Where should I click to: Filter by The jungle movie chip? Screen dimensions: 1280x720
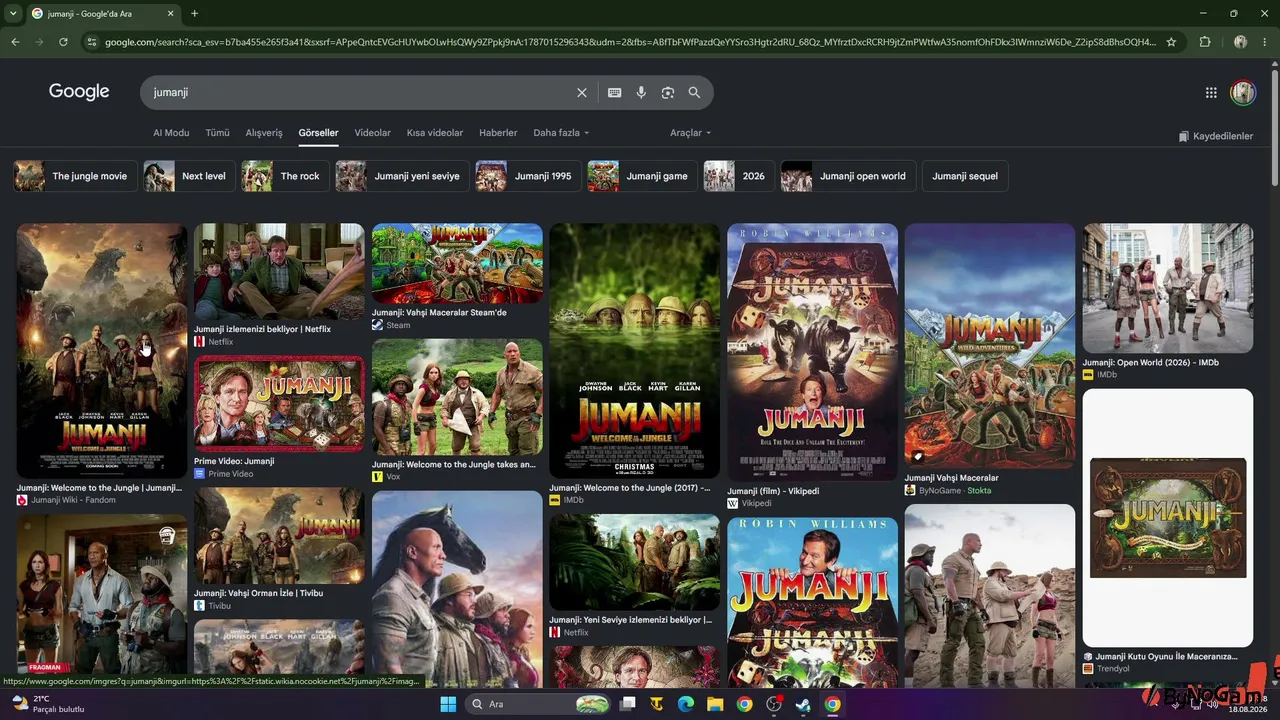point(75,176)
